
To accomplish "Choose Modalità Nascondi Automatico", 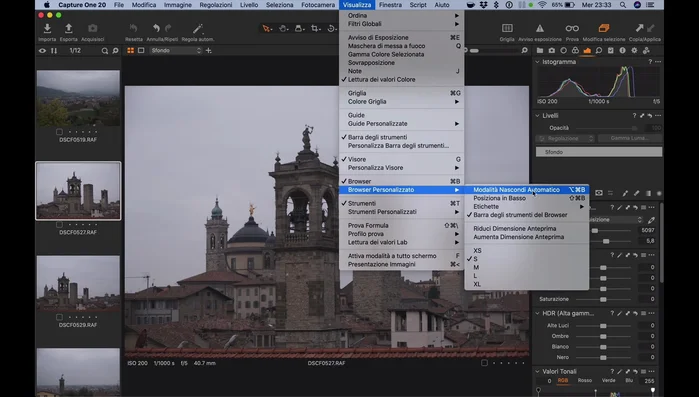I will click(526, 190).
